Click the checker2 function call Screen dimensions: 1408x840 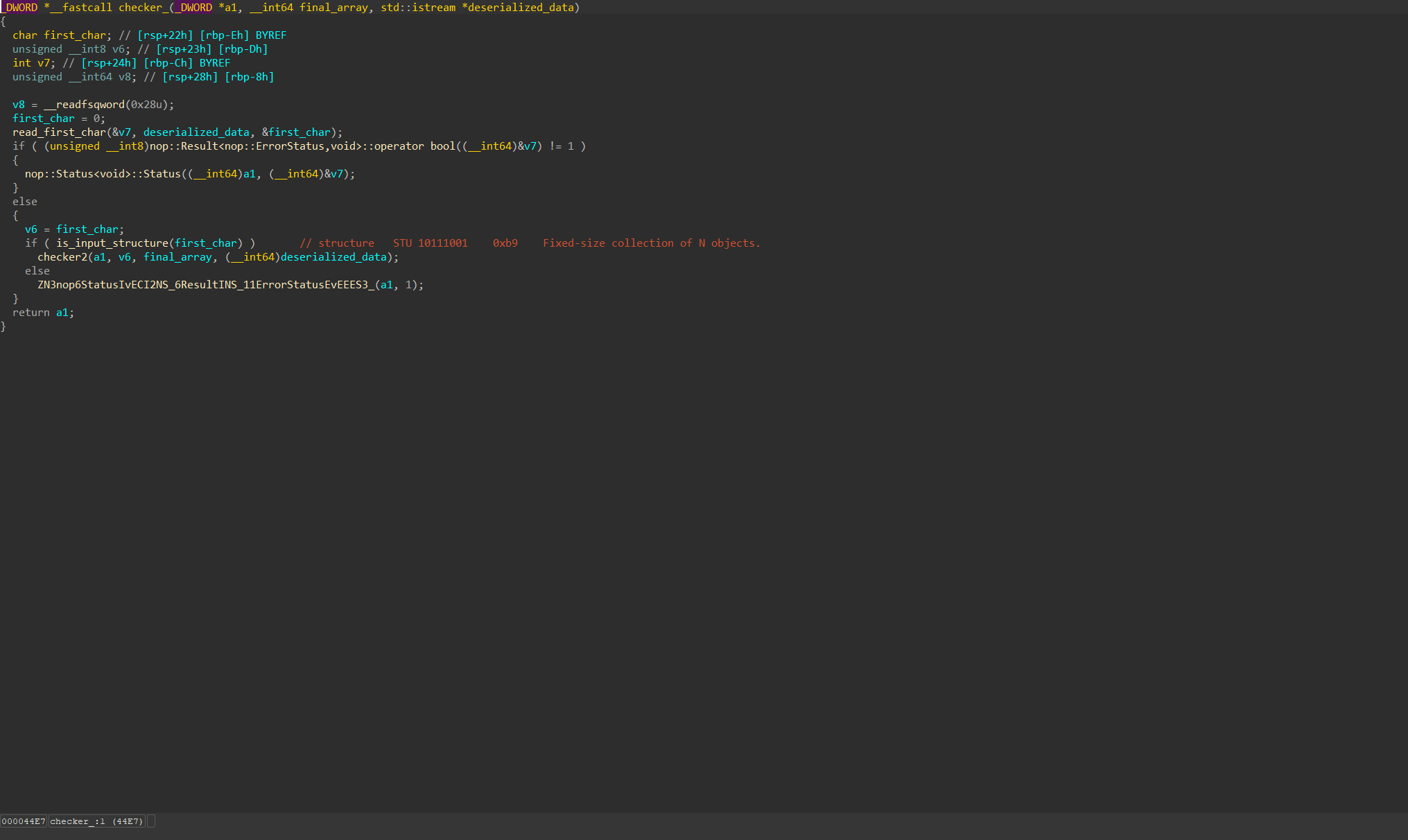pos(62,257)
